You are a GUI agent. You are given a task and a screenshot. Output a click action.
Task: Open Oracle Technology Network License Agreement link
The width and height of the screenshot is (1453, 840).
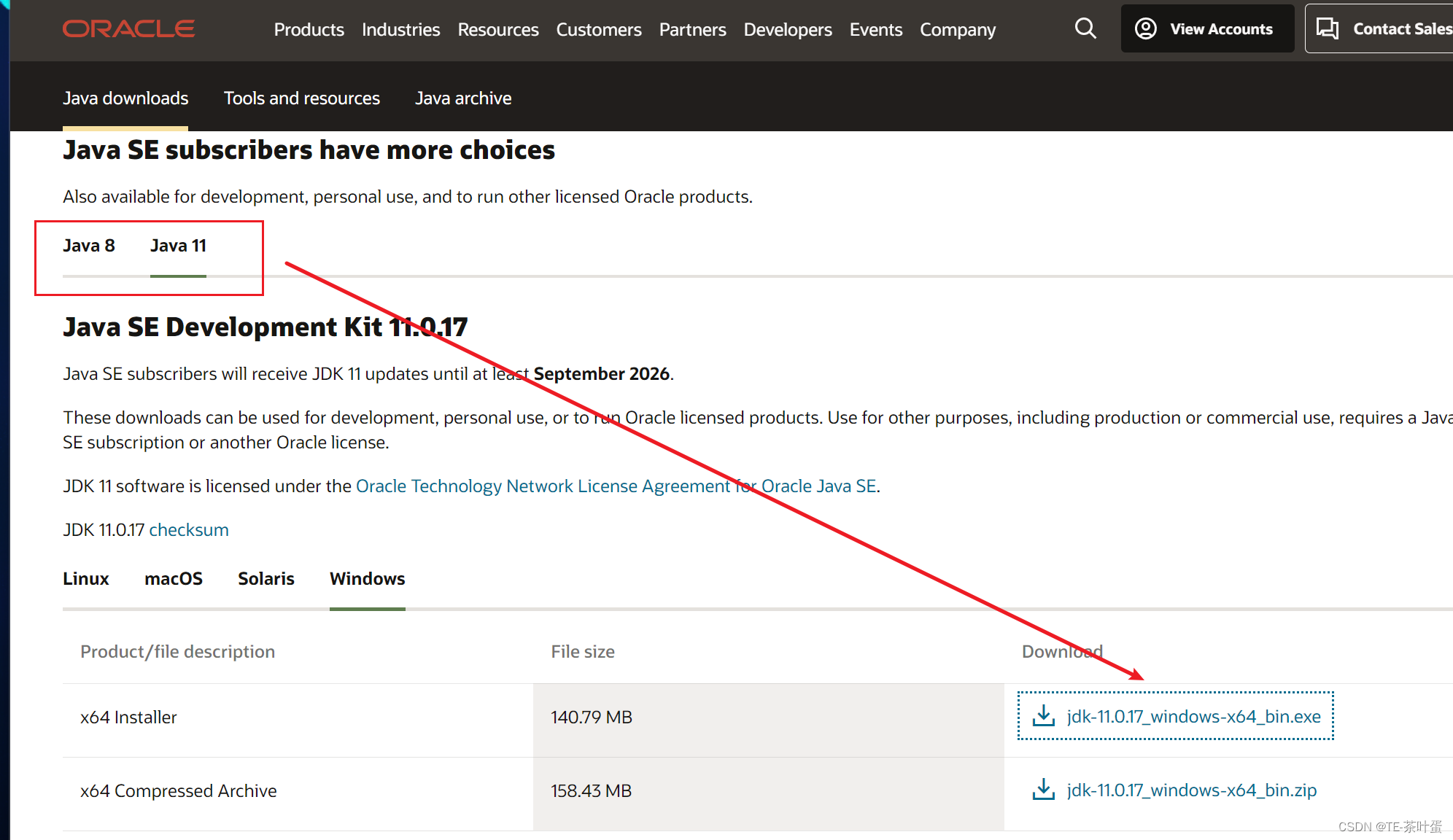point(616,486)
